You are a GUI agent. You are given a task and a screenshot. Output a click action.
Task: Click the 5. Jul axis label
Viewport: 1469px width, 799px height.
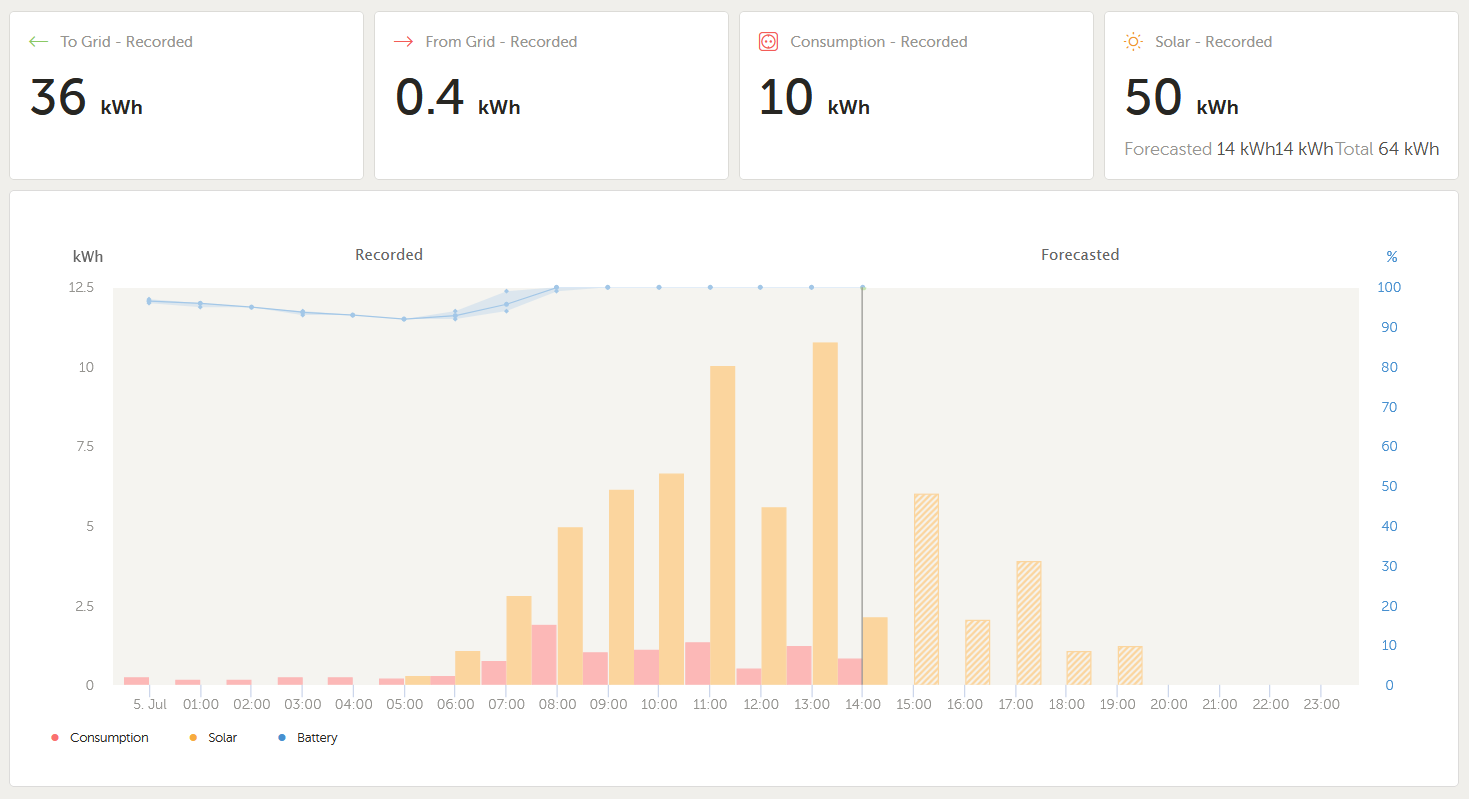(150, 704)
